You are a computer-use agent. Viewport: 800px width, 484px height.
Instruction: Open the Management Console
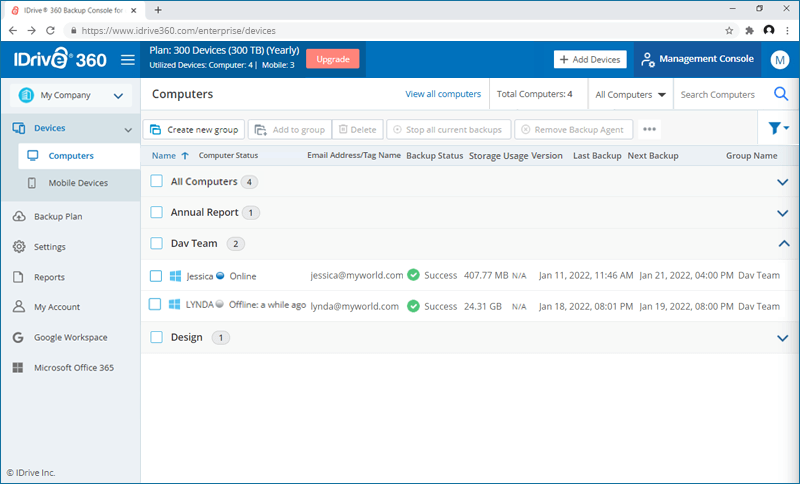click(x=697, y=59)
